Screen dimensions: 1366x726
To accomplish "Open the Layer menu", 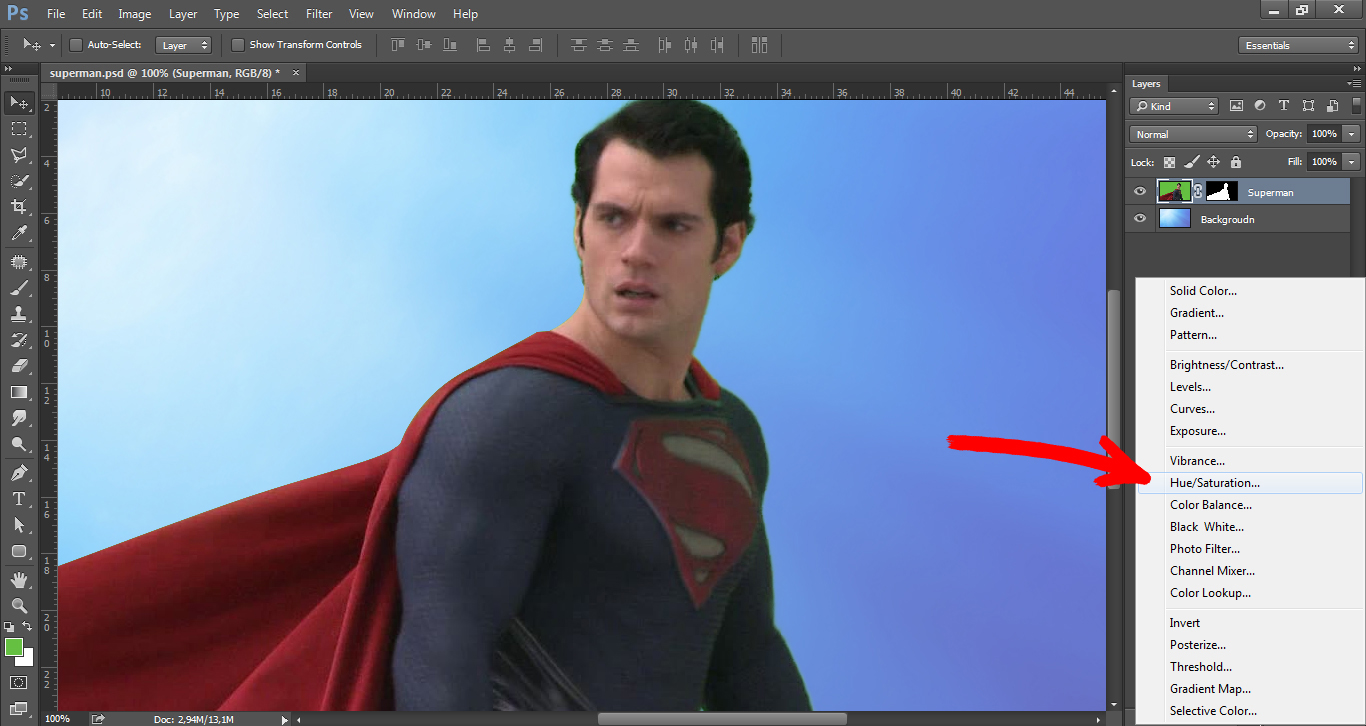I will [183, 14].
